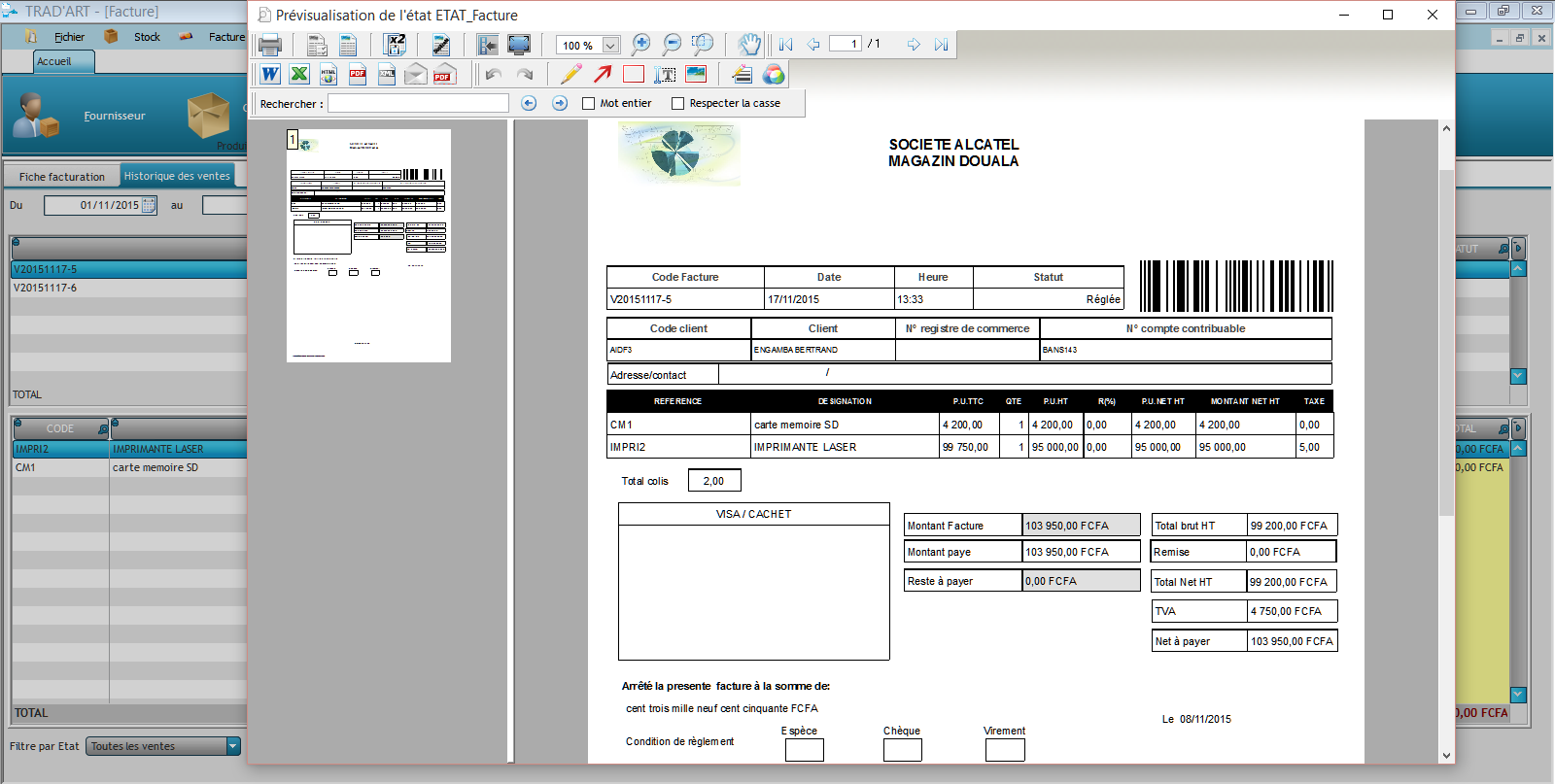The width and height of the screenshot is (1555, 784).
Task: Enable Respecter la casse checkbox
Action: (x=677, y=103)
